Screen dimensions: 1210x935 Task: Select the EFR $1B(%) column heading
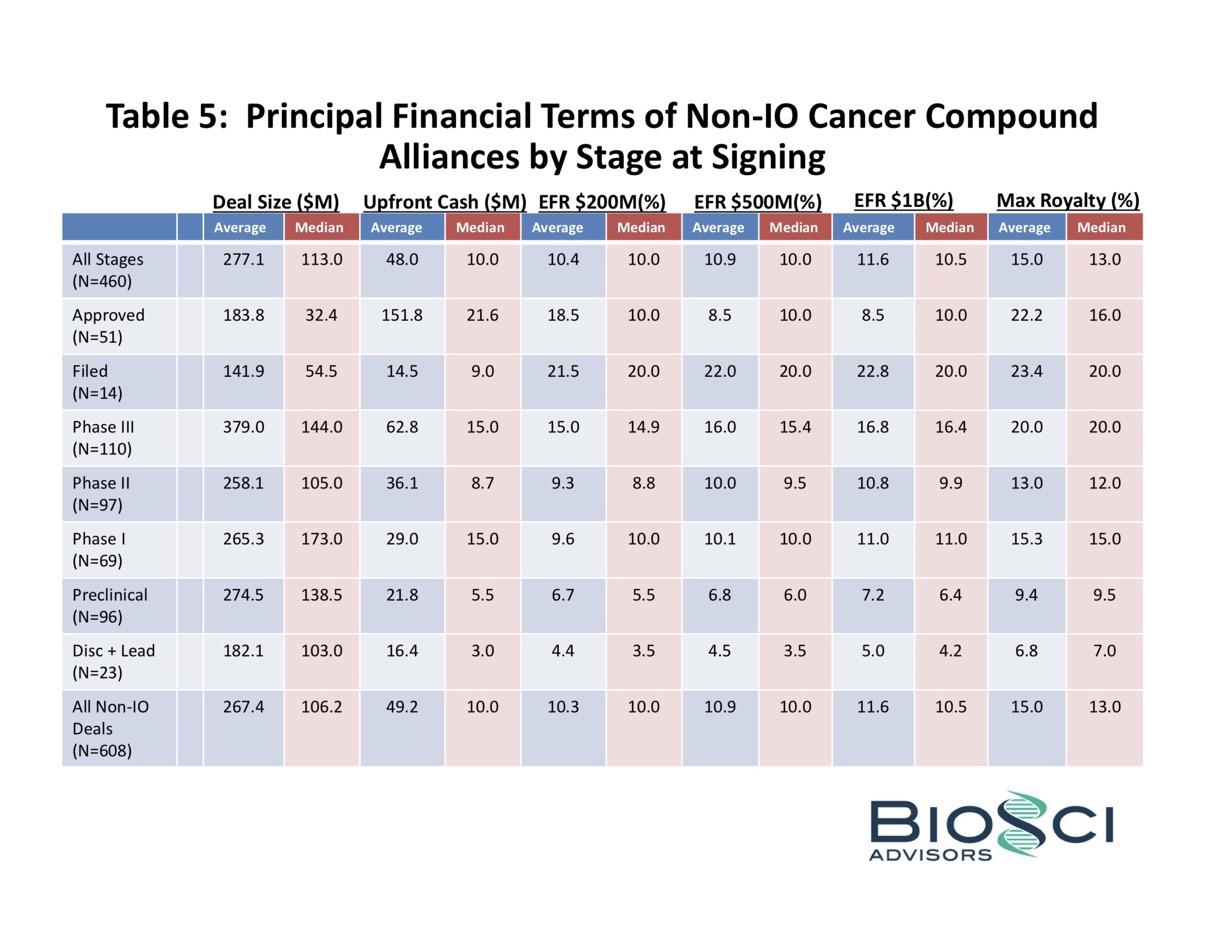click(903, 203)
